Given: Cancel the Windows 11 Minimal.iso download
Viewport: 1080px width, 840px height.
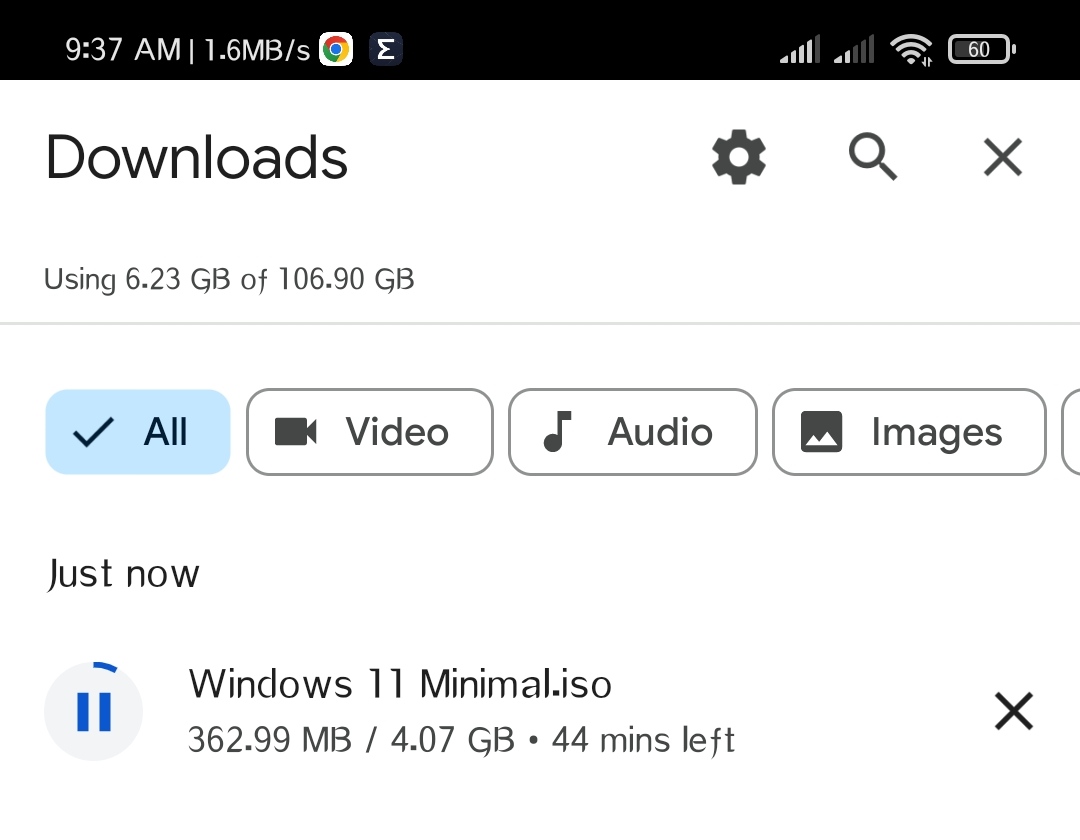Looking at the screenshot, I should tap(1014, 711).
